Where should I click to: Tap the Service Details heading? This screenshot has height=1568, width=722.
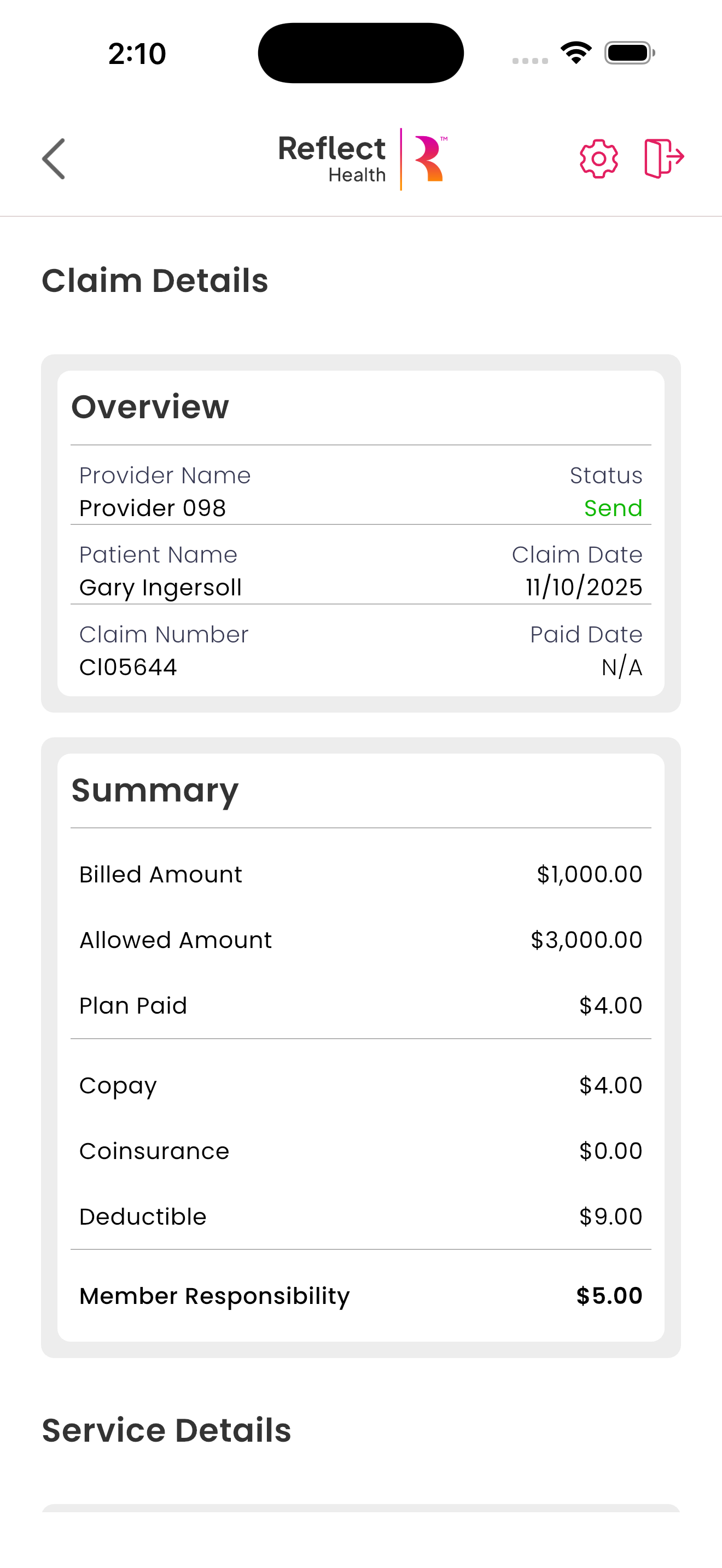(x=166, y=1430)
